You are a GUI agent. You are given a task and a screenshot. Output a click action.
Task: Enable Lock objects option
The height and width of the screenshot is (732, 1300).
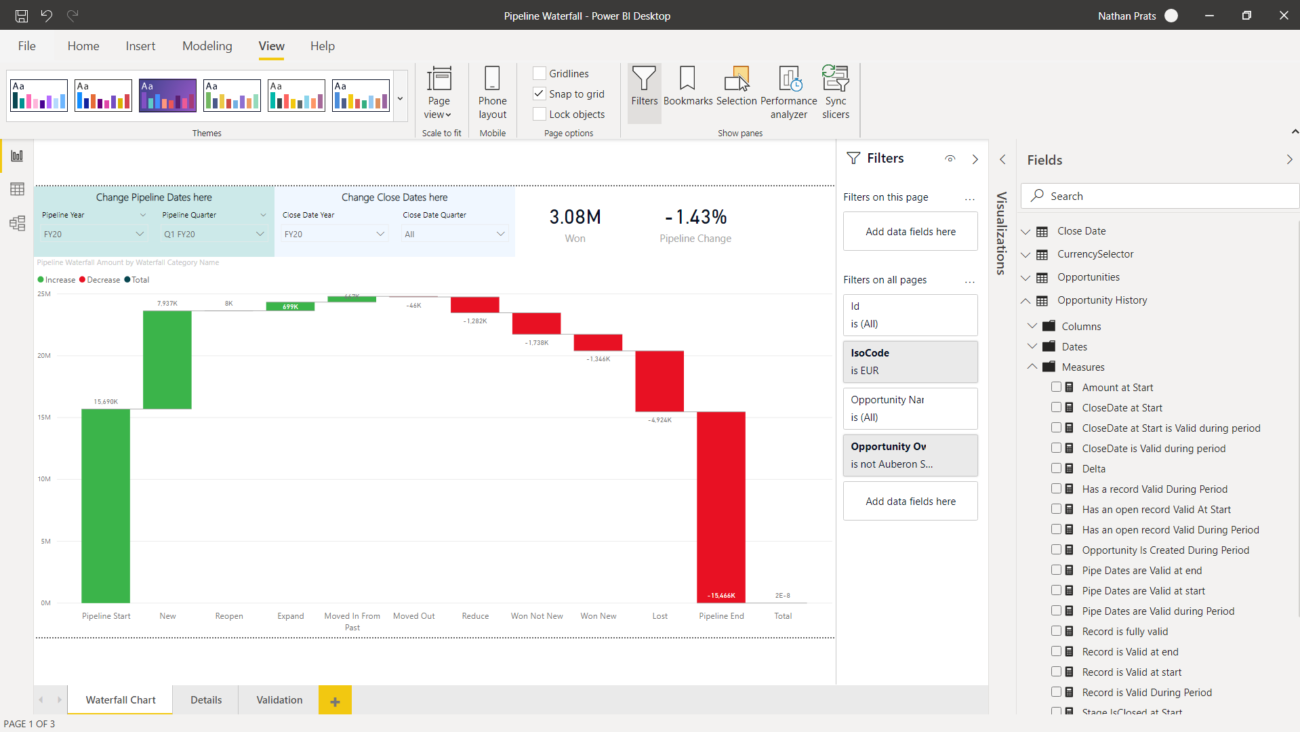coord(538,113)
